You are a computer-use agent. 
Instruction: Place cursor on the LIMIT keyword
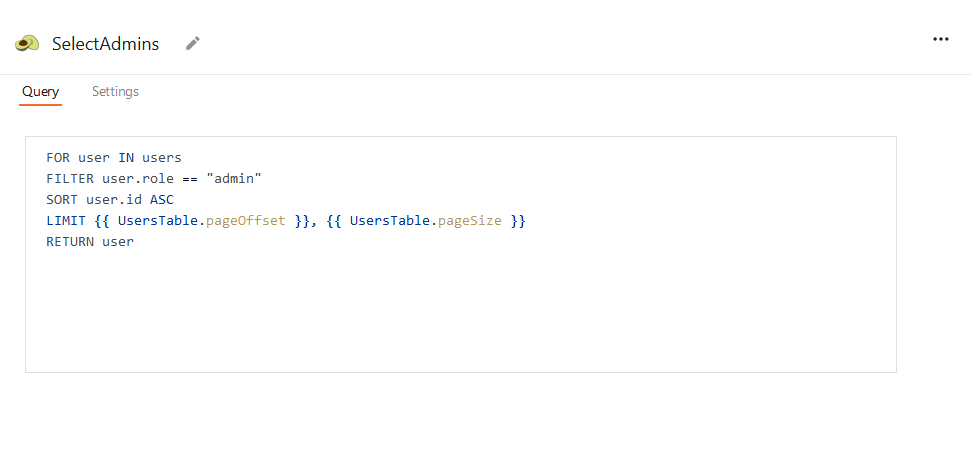[66, 220]
